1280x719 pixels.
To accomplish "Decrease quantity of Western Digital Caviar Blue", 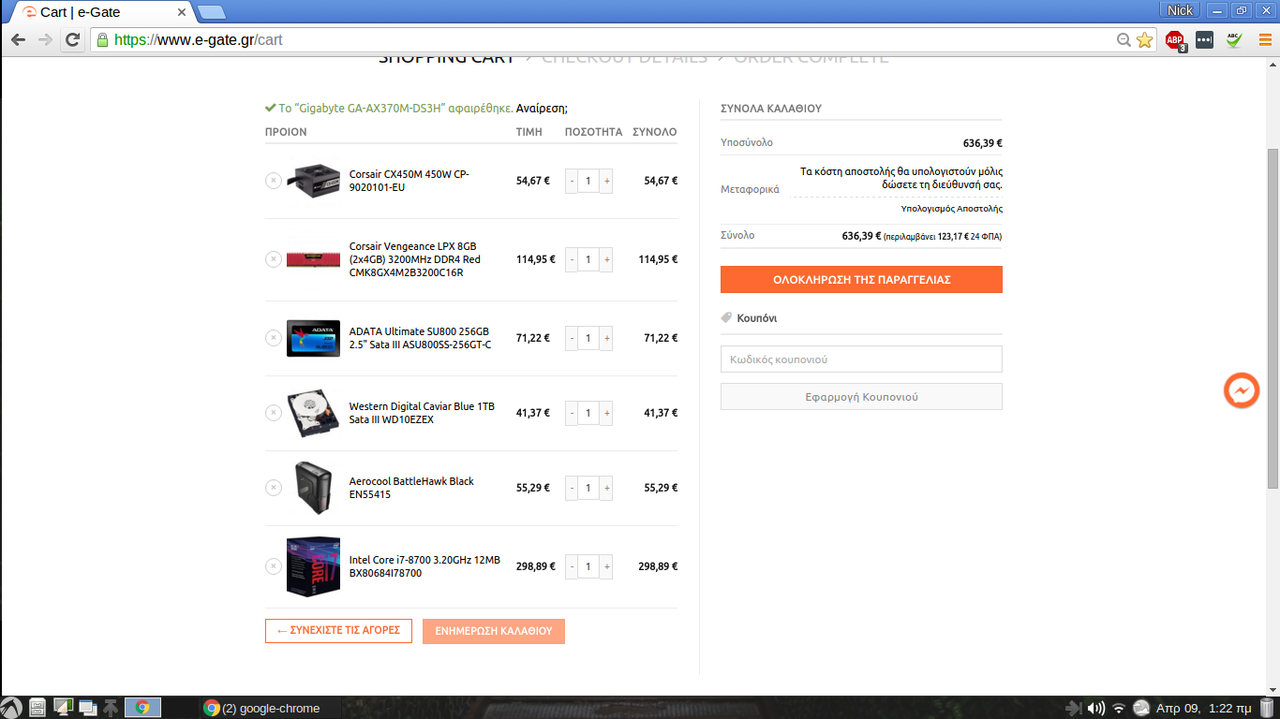I will pyautogui.click(x=572, y=413).
